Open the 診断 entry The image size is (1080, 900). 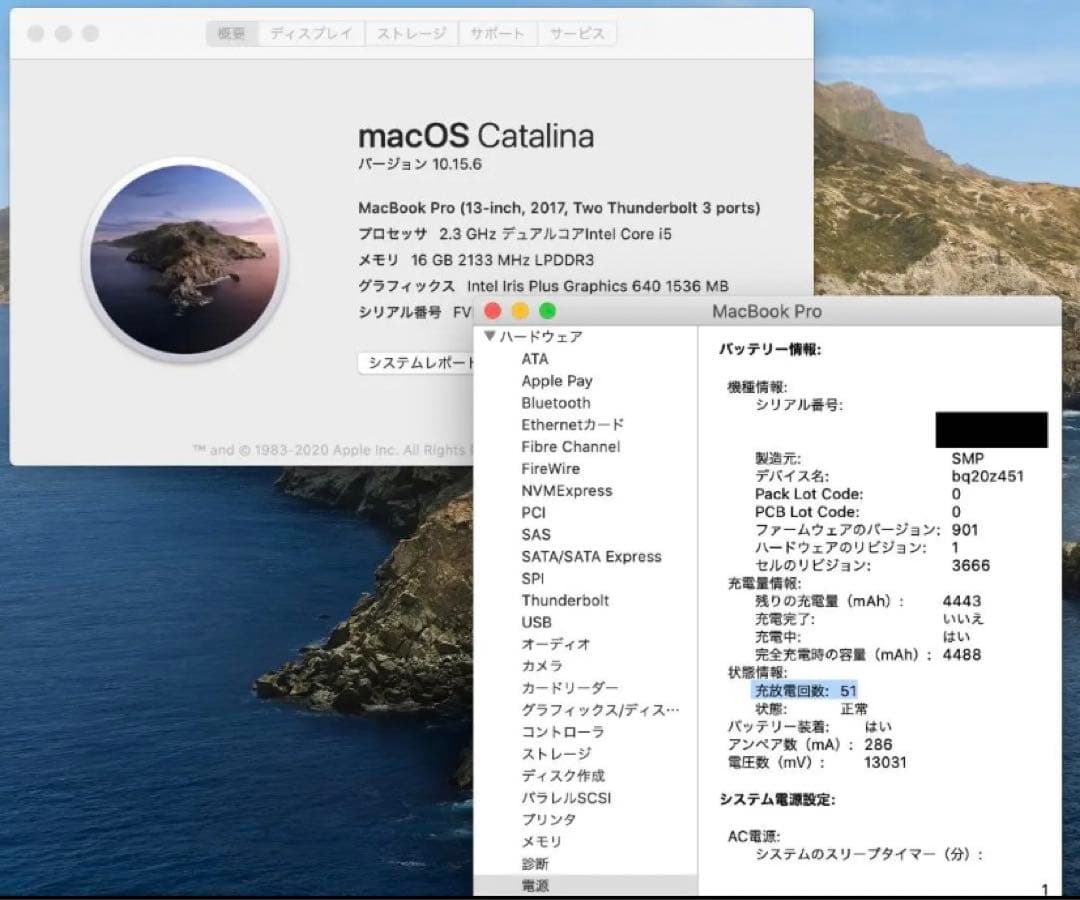coord(534,863)
